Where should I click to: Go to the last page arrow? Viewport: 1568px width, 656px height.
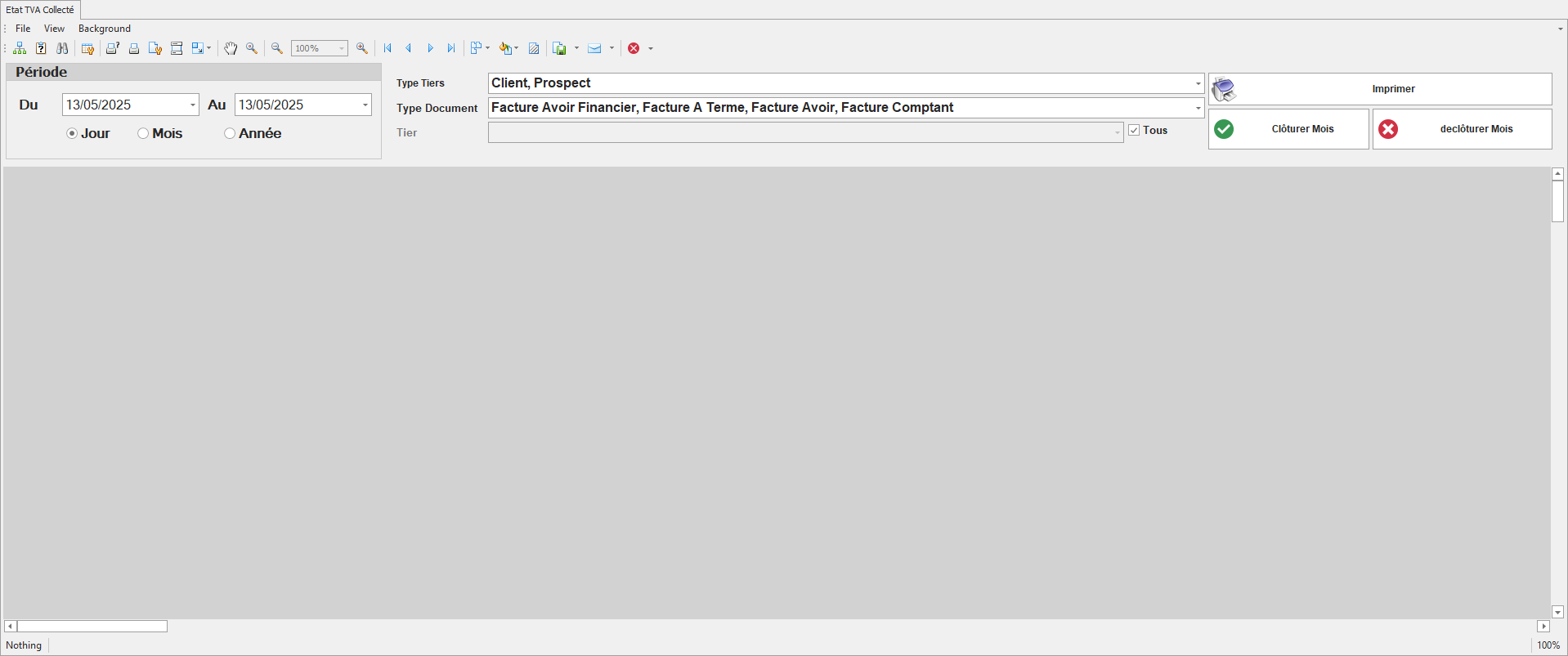click(450, 49)
